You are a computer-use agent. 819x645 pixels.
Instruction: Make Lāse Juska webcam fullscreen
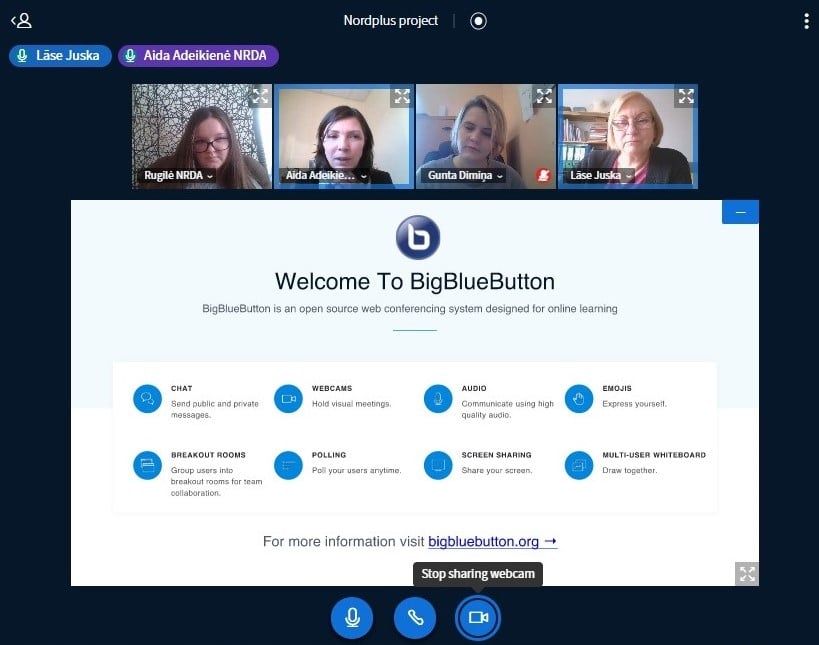pyautogui.click(x=686, y=97)
